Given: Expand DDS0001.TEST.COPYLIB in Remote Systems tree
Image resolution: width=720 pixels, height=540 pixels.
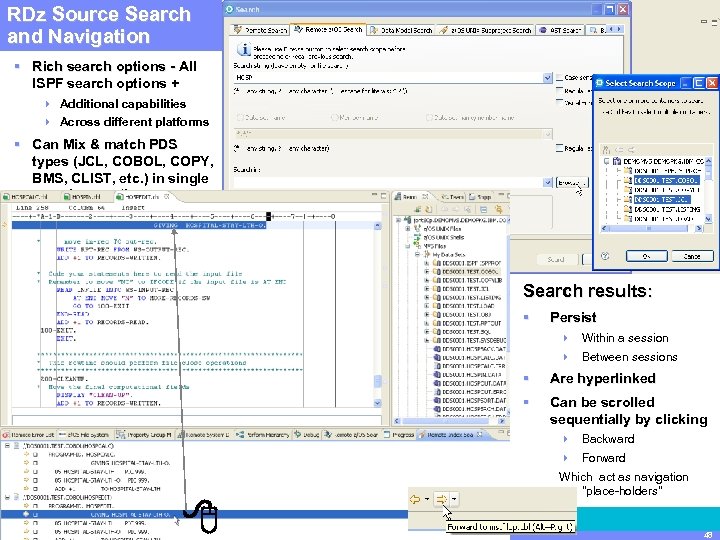Looking at the screenshot, I should pyautogui.click(x=427, y=280).
